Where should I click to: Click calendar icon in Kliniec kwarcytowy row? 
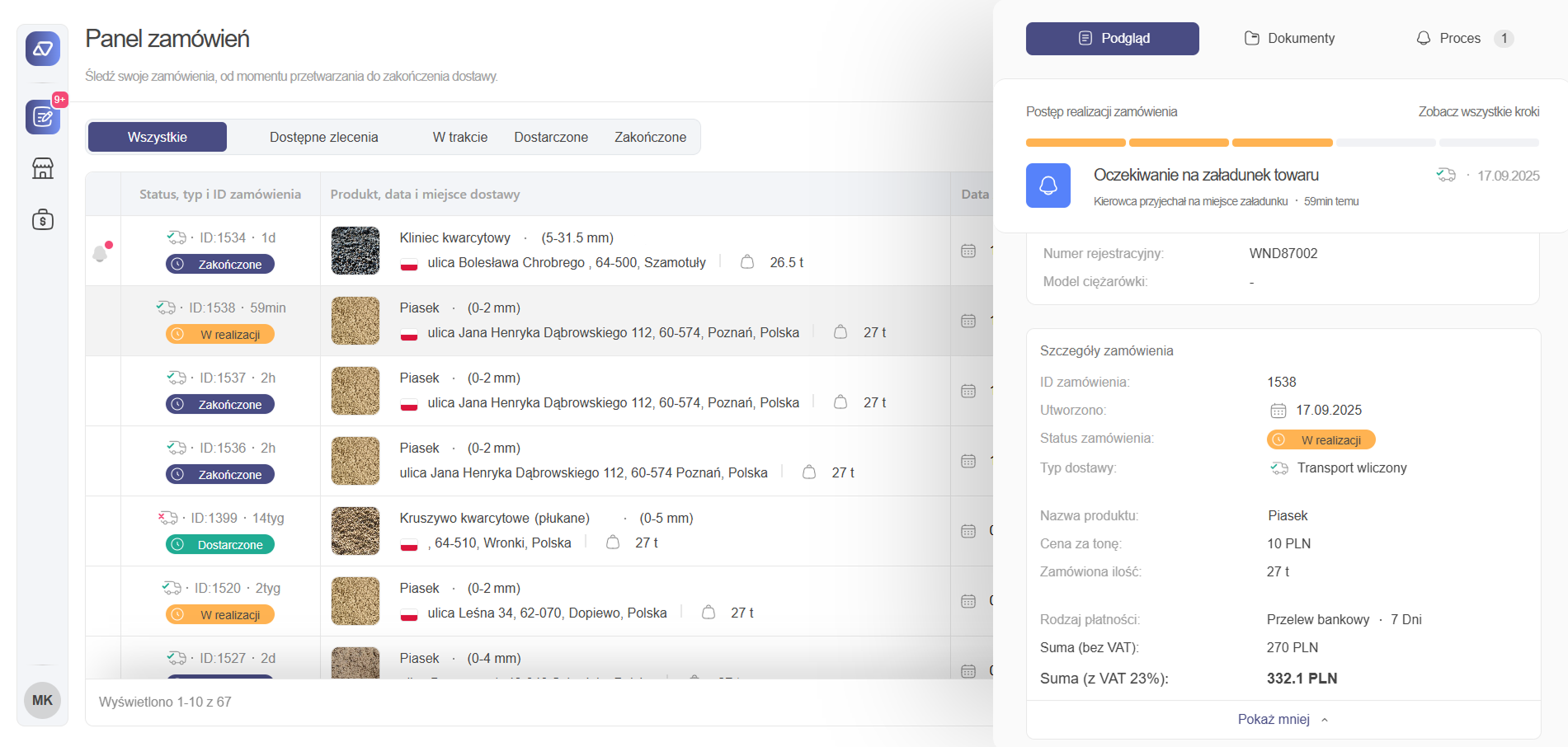click(x=968, y=251)
